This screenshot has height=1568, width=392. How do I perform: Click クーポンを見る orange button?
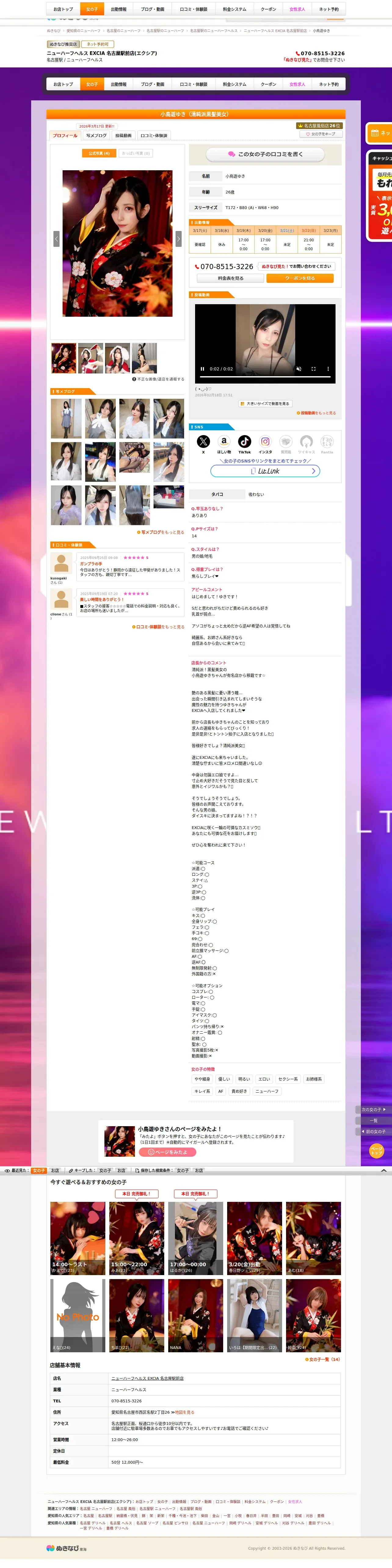[x=300, y=278]
